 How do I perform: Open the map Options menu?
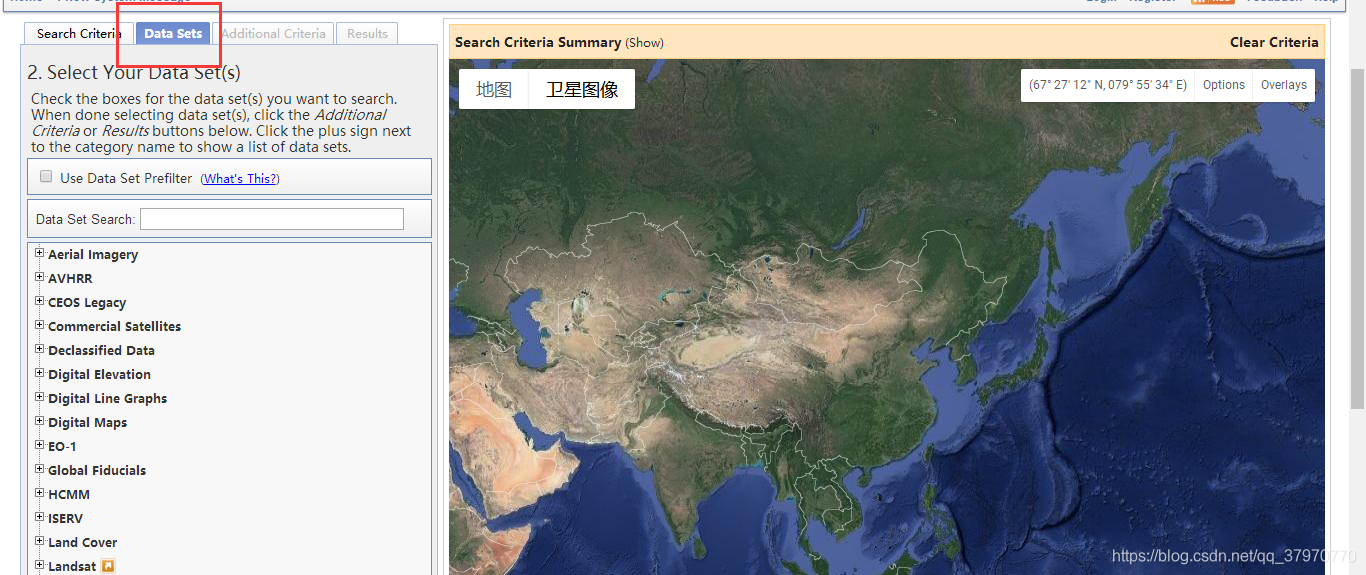[x=1224, y=85]
